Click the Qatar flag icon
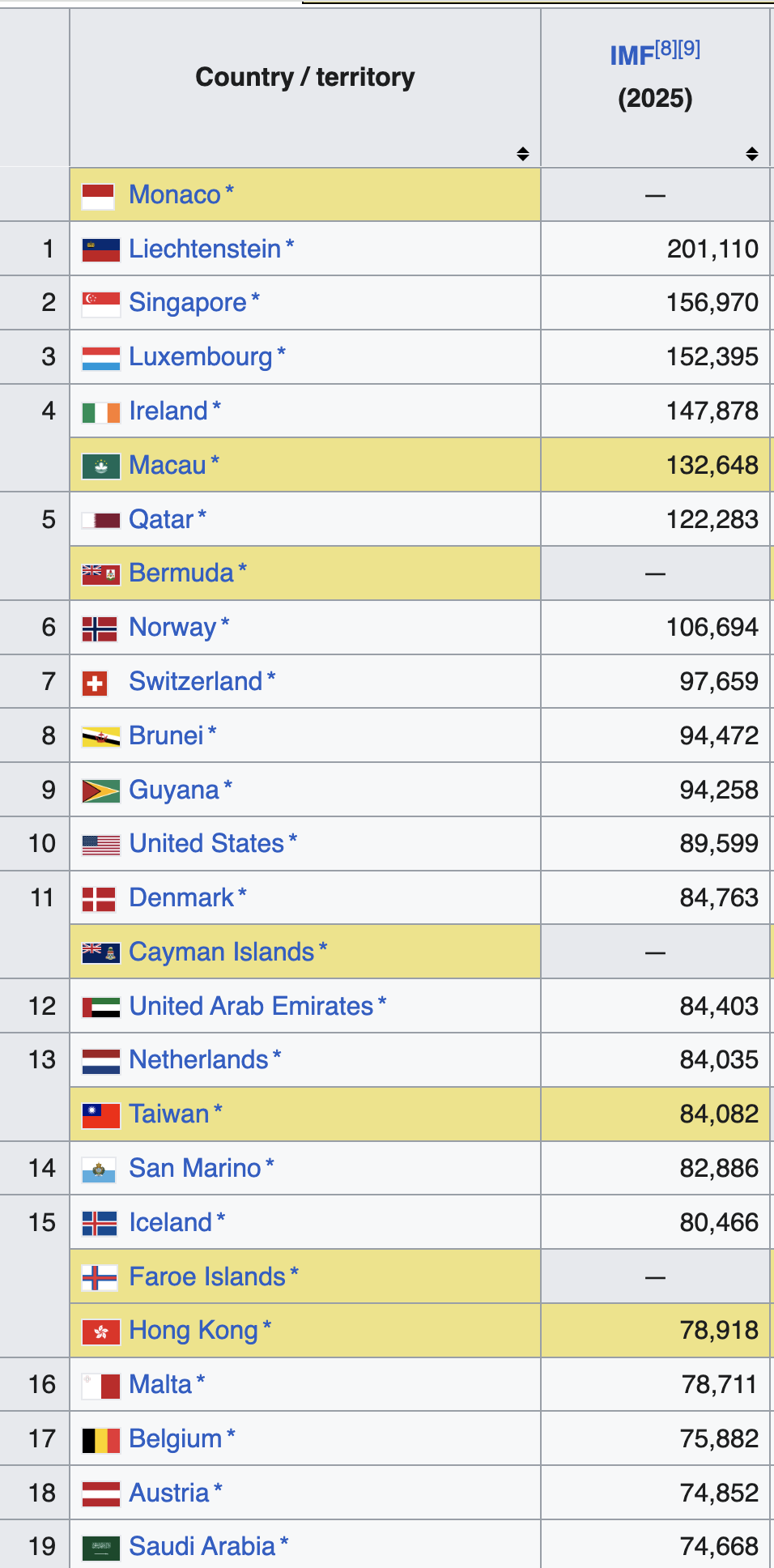The image size is (774, 1568). pyautogui.click(x=101, y=520)
